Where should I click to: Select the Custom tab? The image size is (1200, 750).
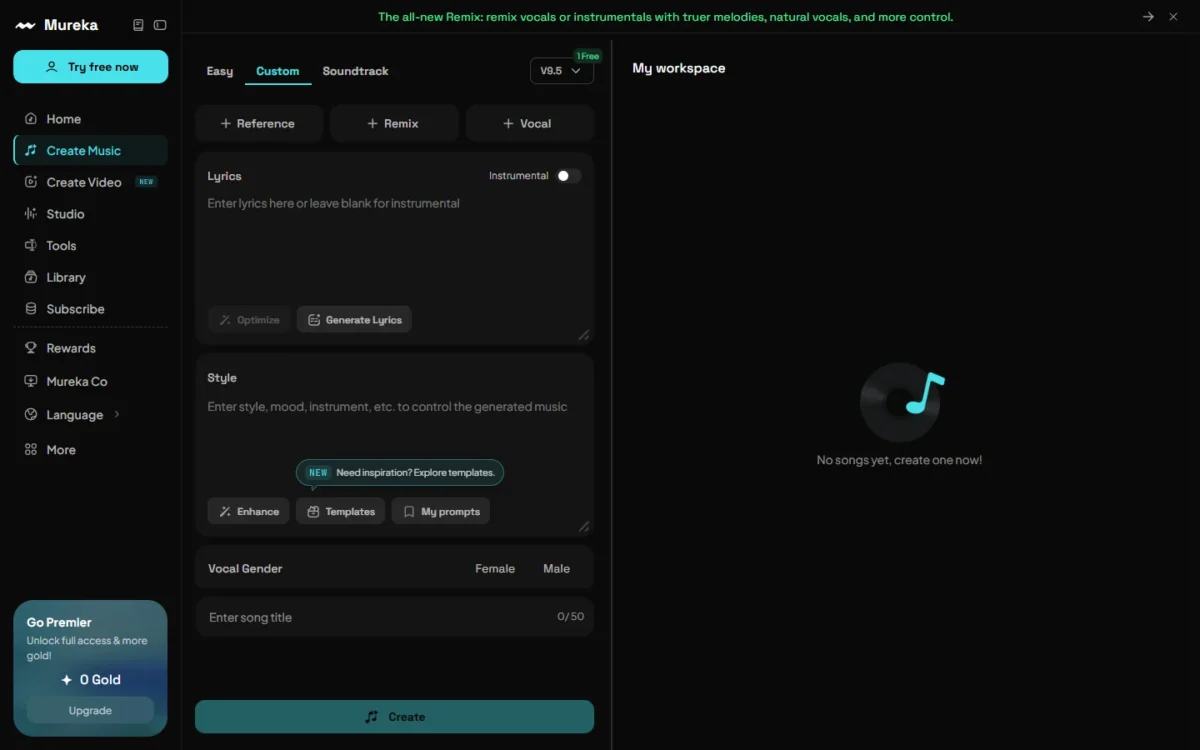(277, 71)
